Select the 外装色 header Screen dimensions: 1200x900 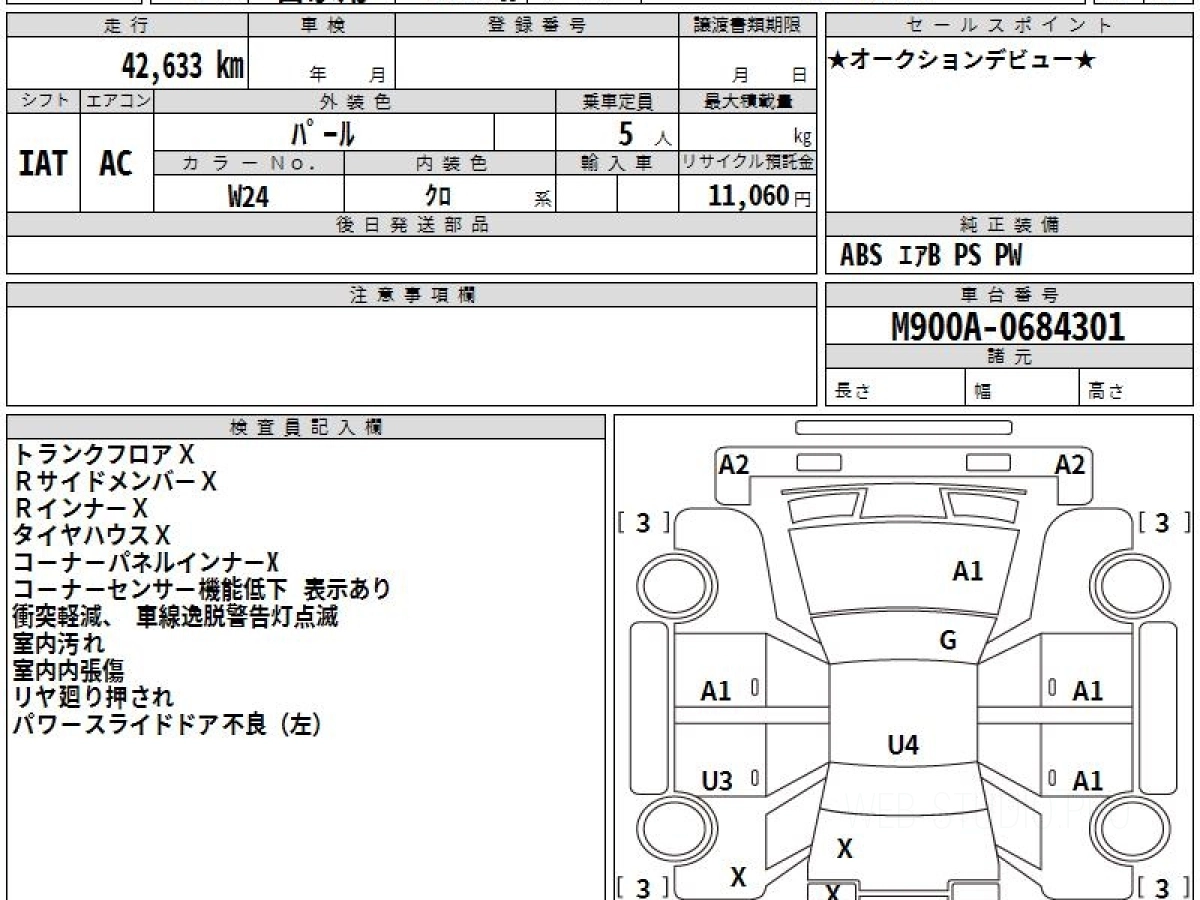point(355,101)
